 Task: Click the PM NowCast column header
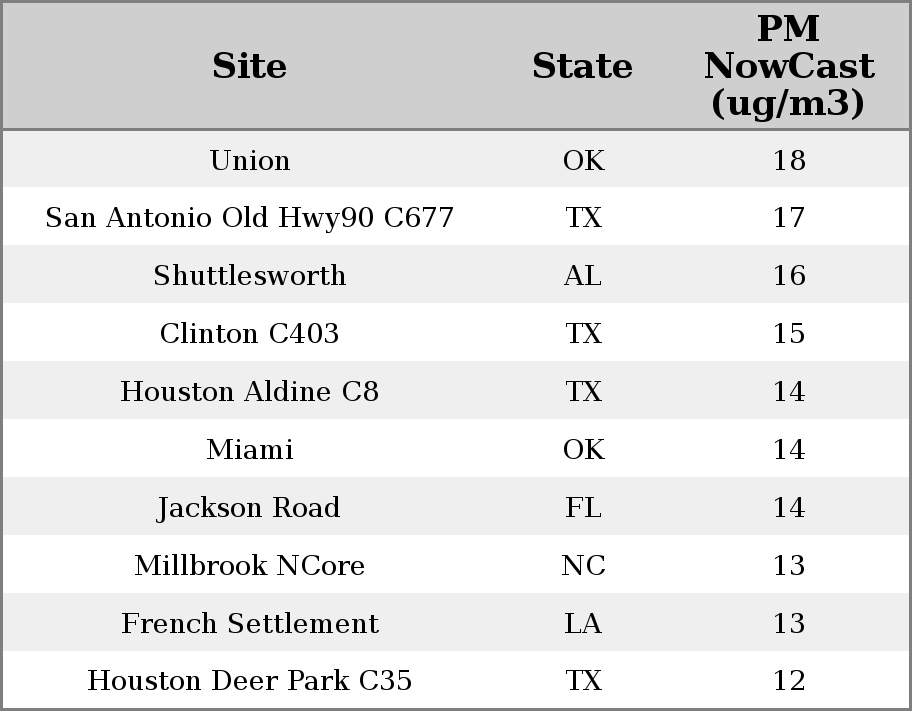point(789,66)
